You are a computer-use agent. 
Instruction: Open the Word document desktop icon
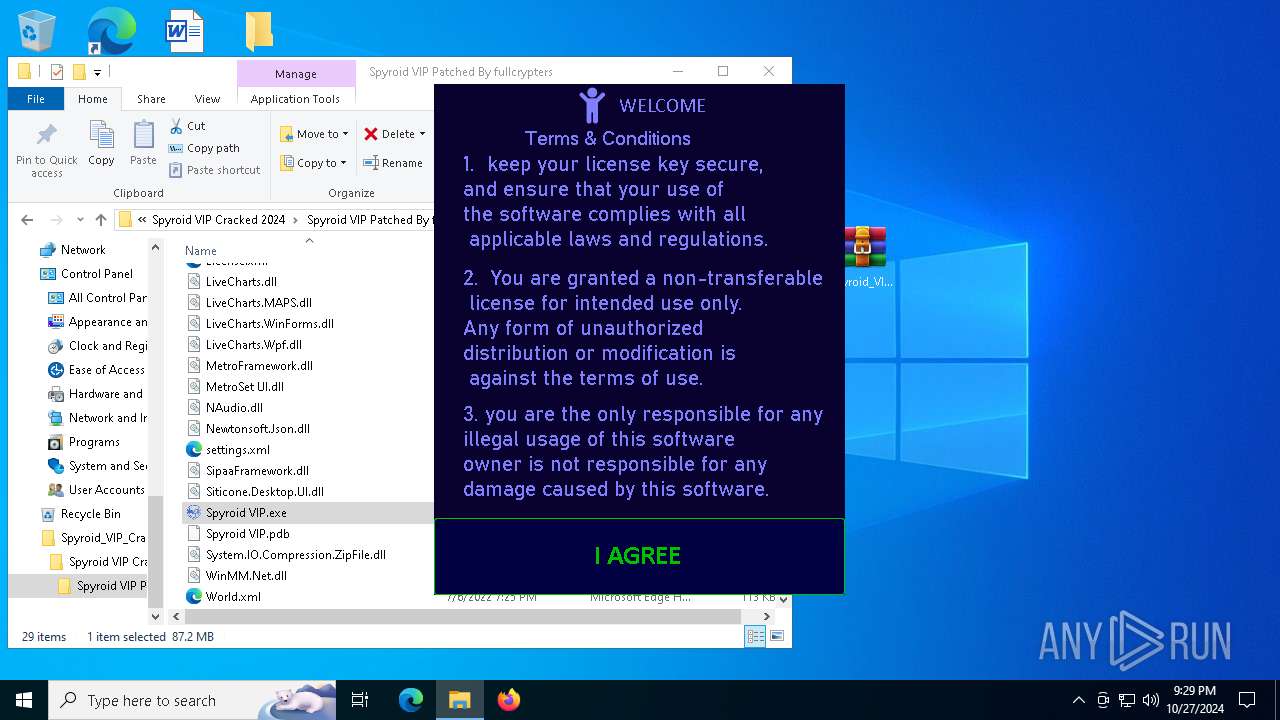(185, 31)
